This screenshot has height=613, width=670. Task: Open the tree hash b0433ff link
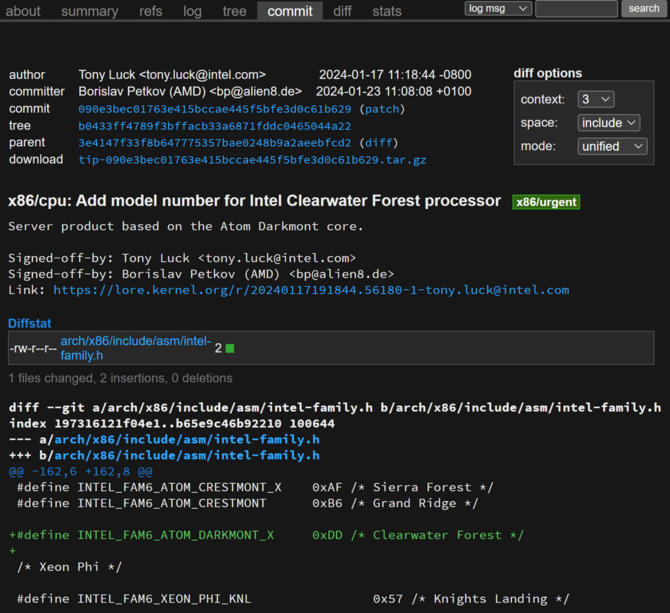[215, 126]
